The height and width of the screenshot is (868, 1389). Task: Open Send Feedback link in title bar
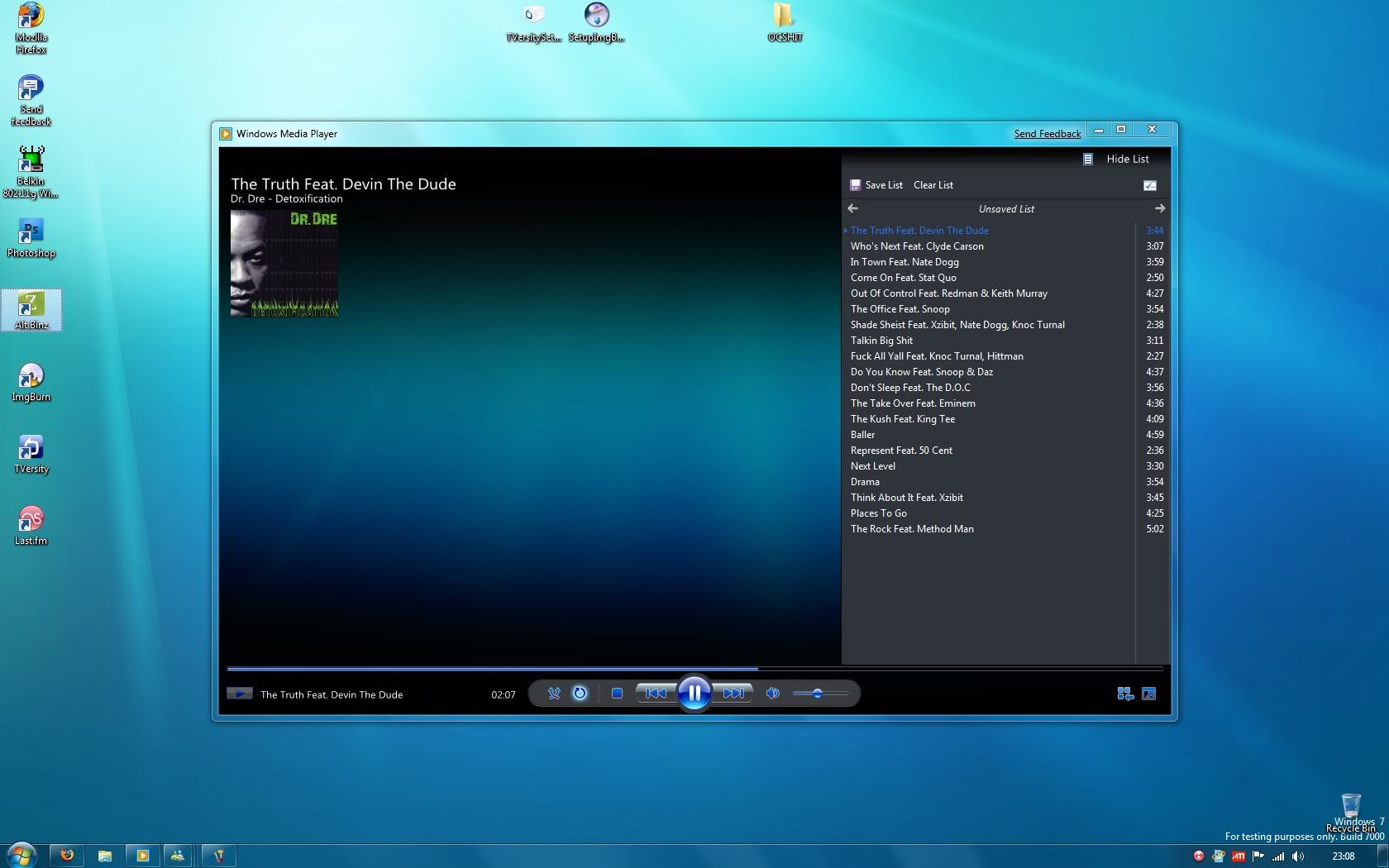pyautogui.click(x=1048, y=134)
